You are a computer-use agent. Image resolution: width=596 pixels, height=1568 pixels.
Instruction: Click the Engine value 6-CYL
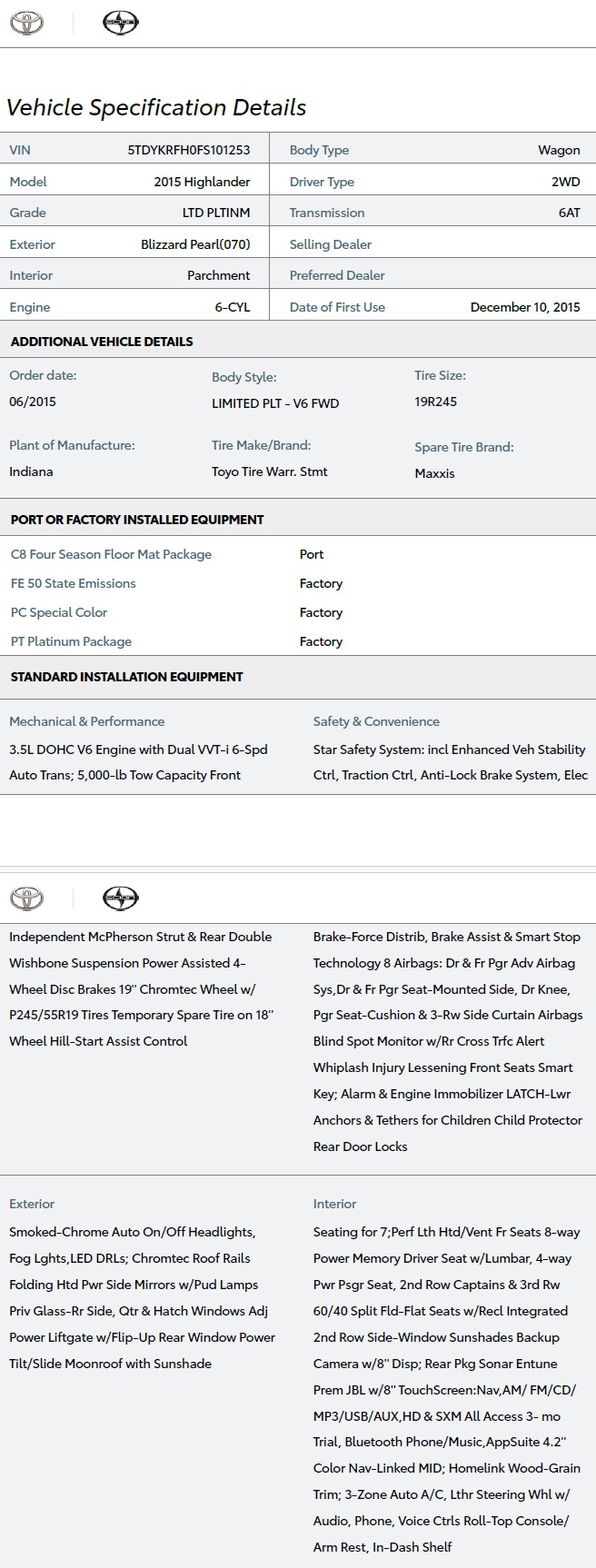[x=233, y=307]
